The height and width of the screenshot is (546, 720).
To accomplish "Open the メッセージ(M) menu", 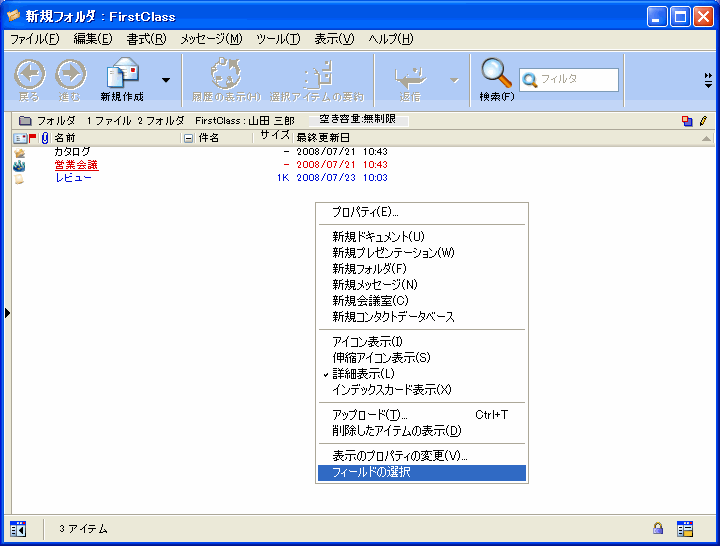I will 210,39.
